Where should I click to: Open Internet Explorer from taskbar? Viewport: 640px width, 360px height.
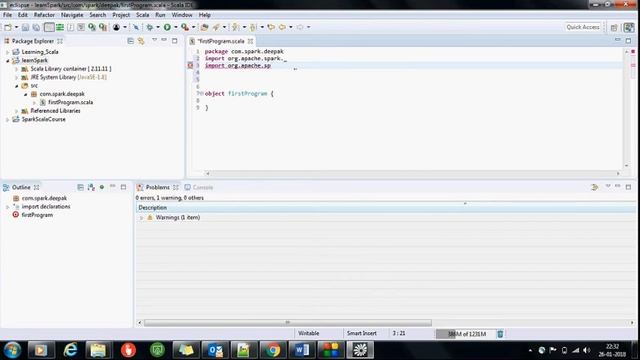point(70,350)
